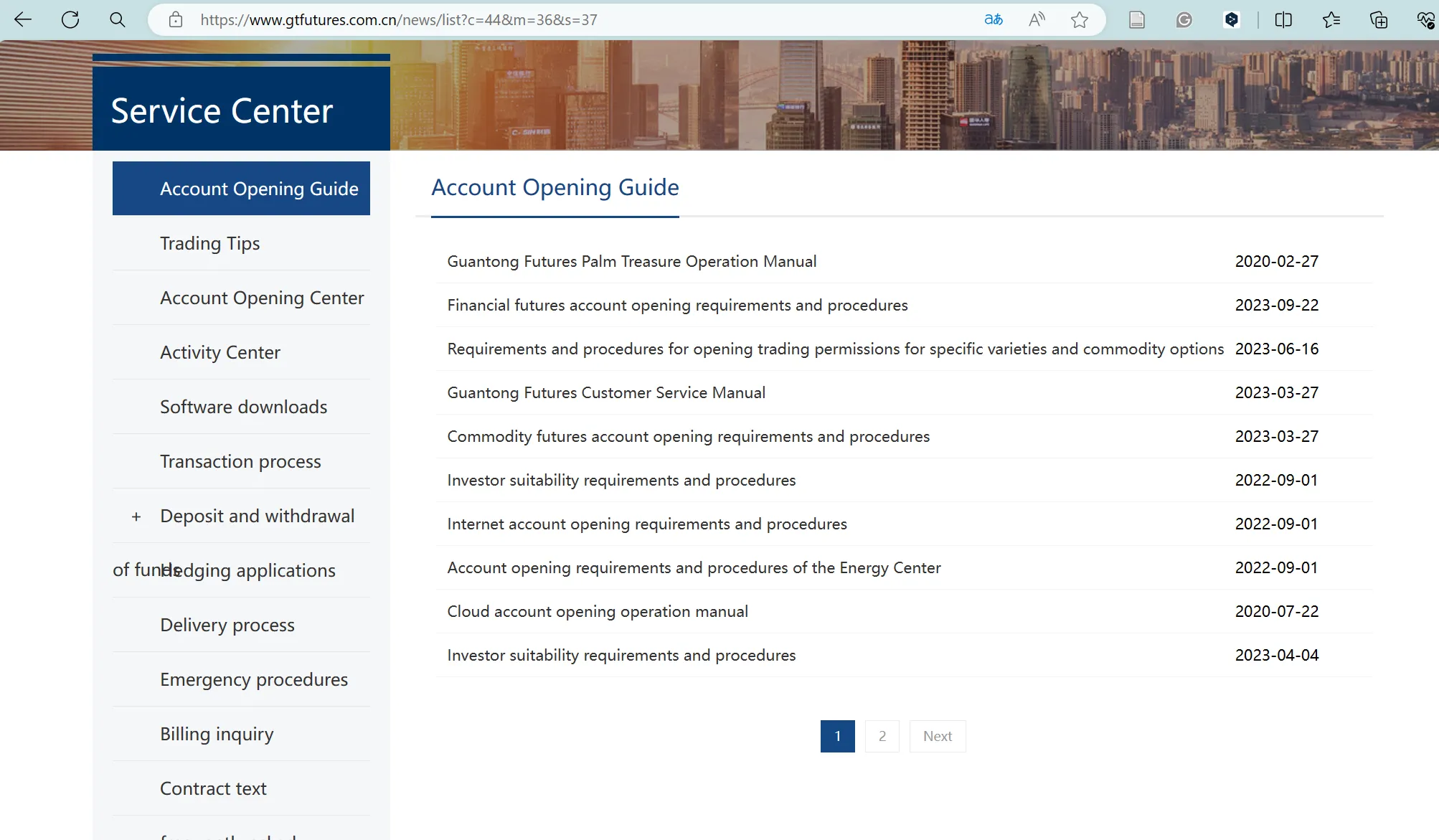Image resolution: width=1439 pixels, height=840 pixels.
Task: Open the Collections panel
Action: pyautogui.click(x=1379, y=19)
